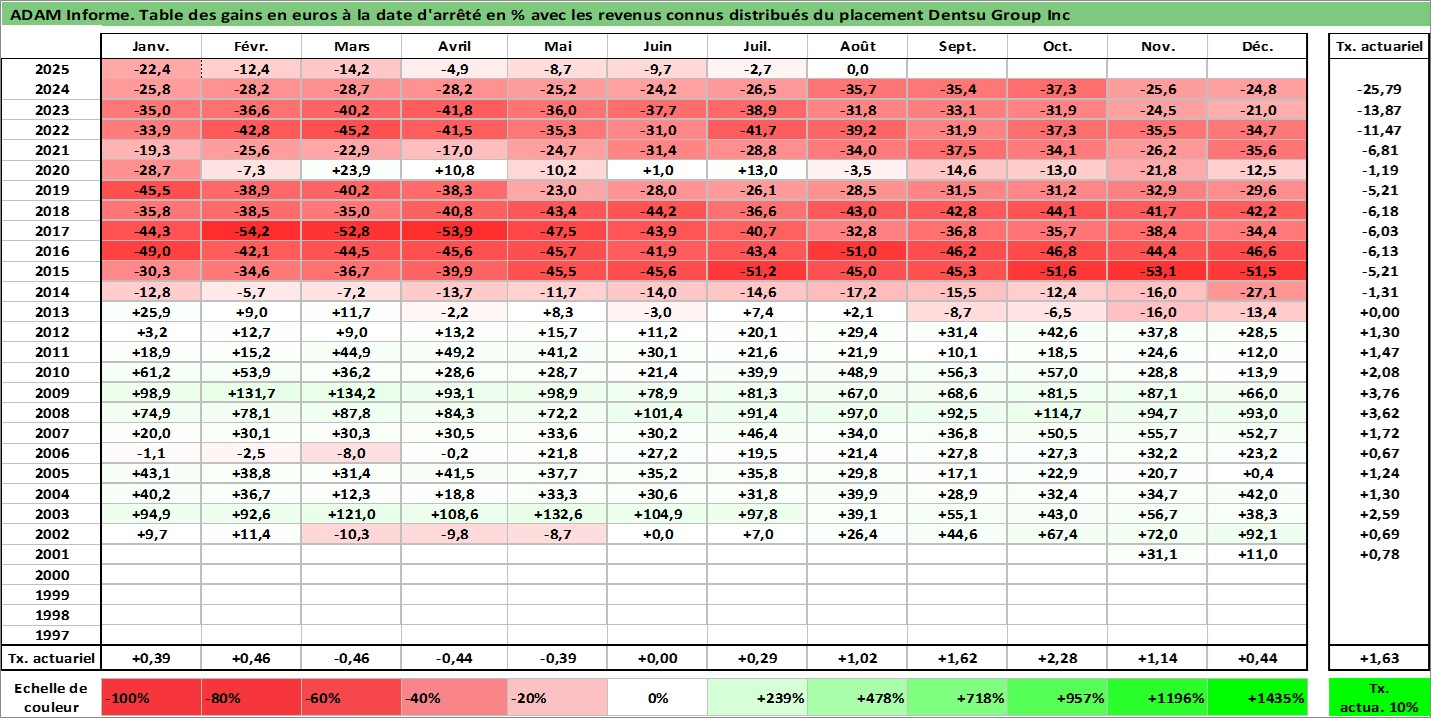Viewport: 1431px width, 718px height.
Task: Select the 1997 row label
Action: [51, 635]
